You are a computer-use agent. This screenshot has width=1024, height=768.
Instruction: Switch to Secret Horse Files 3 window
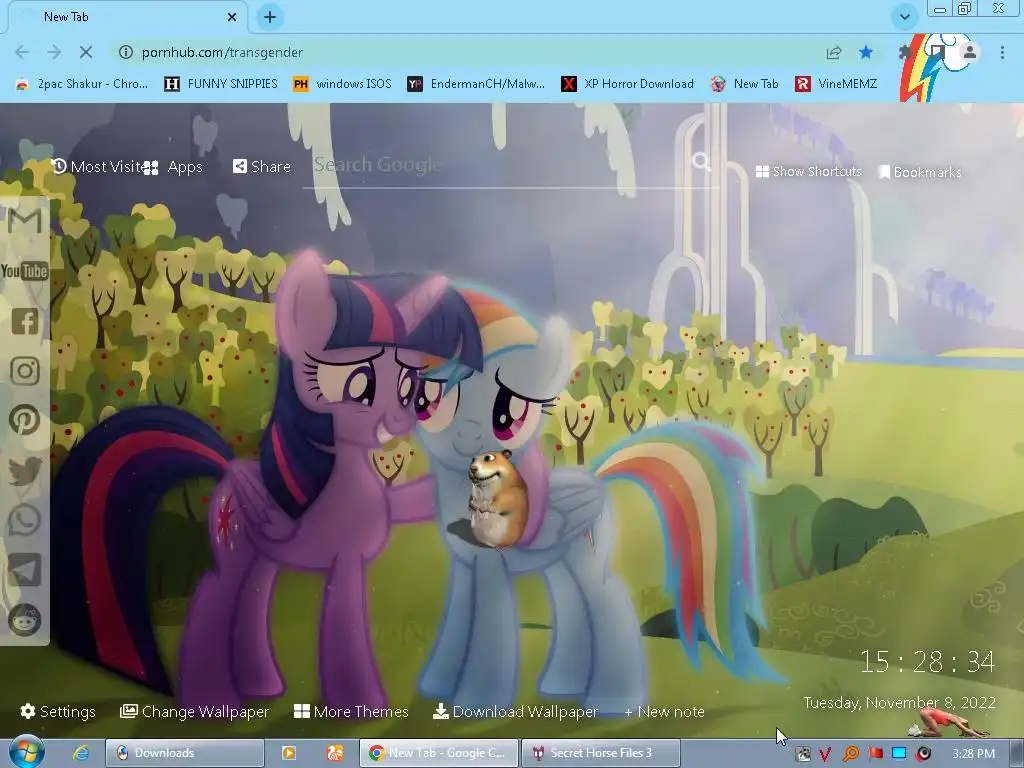[x=601, y=753]
